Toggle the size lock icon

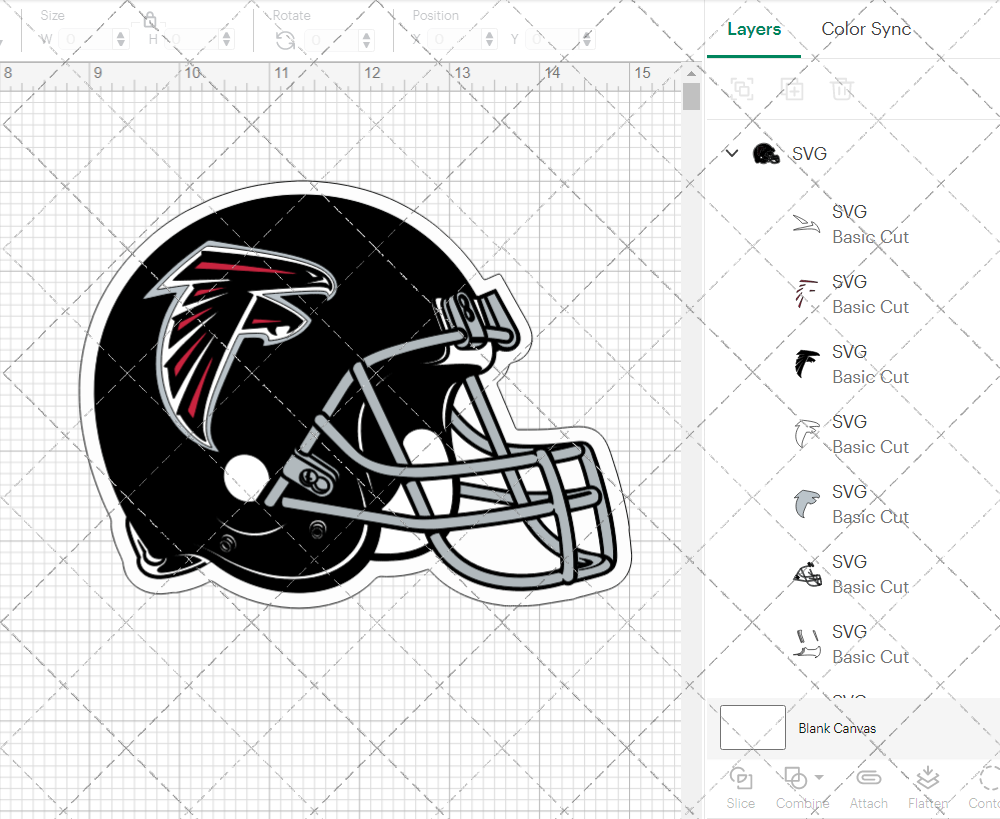pyautogui.click(x=150, y=20)
